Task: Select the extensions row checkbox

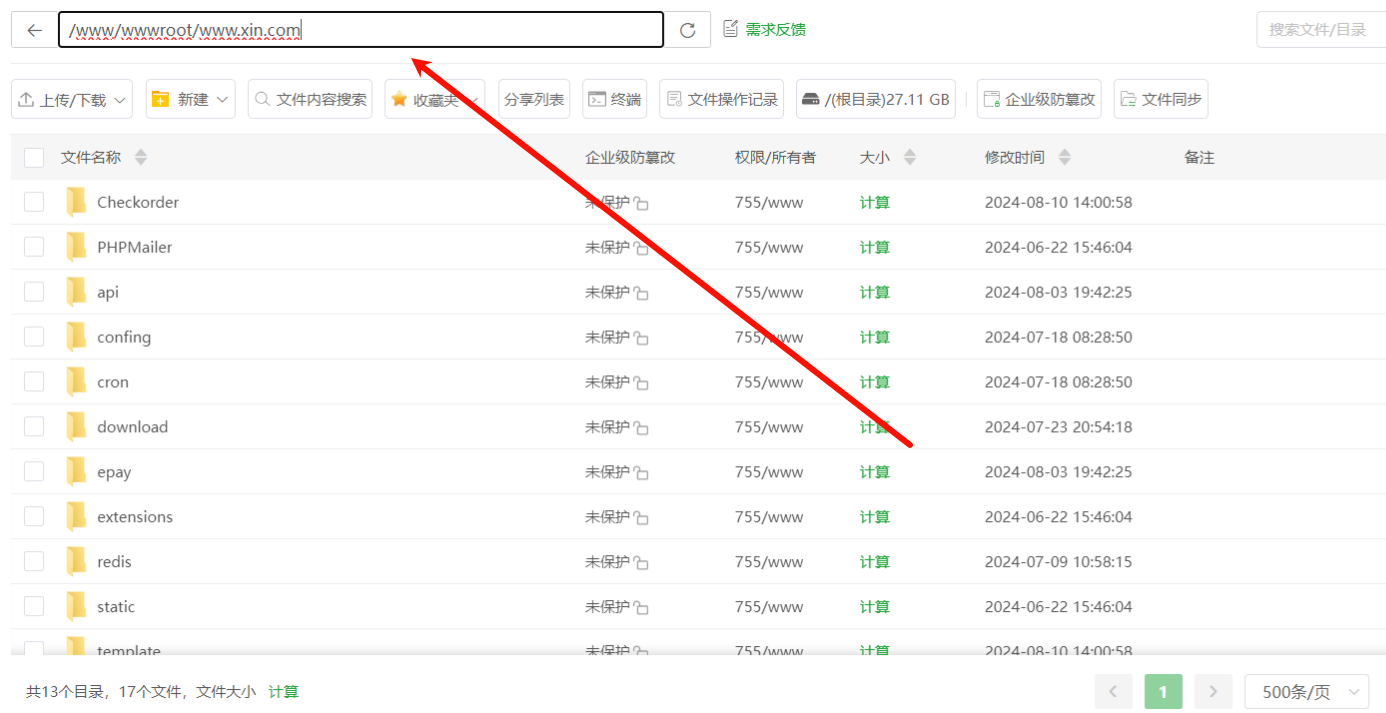Action: [34, 517]
